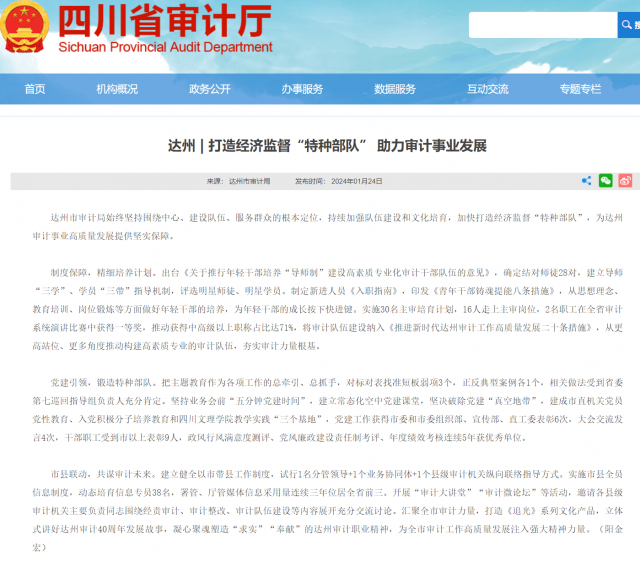Screen dimensions: 640x574
Task: Navigate to 互动交流 section
Action: click(487, 89)
